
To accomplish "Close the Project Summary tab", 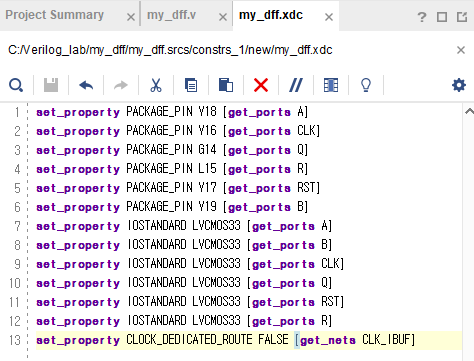I will pyautogui.click(x=131, y=17).
